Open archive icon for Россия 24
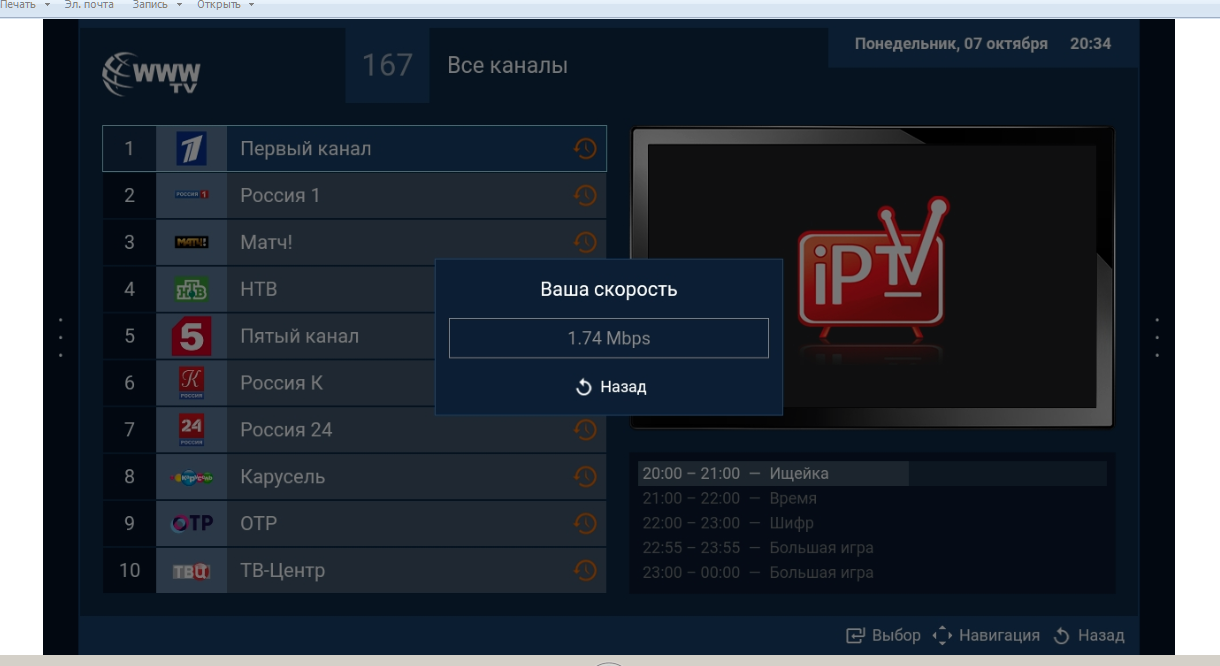 coord(585,430)
